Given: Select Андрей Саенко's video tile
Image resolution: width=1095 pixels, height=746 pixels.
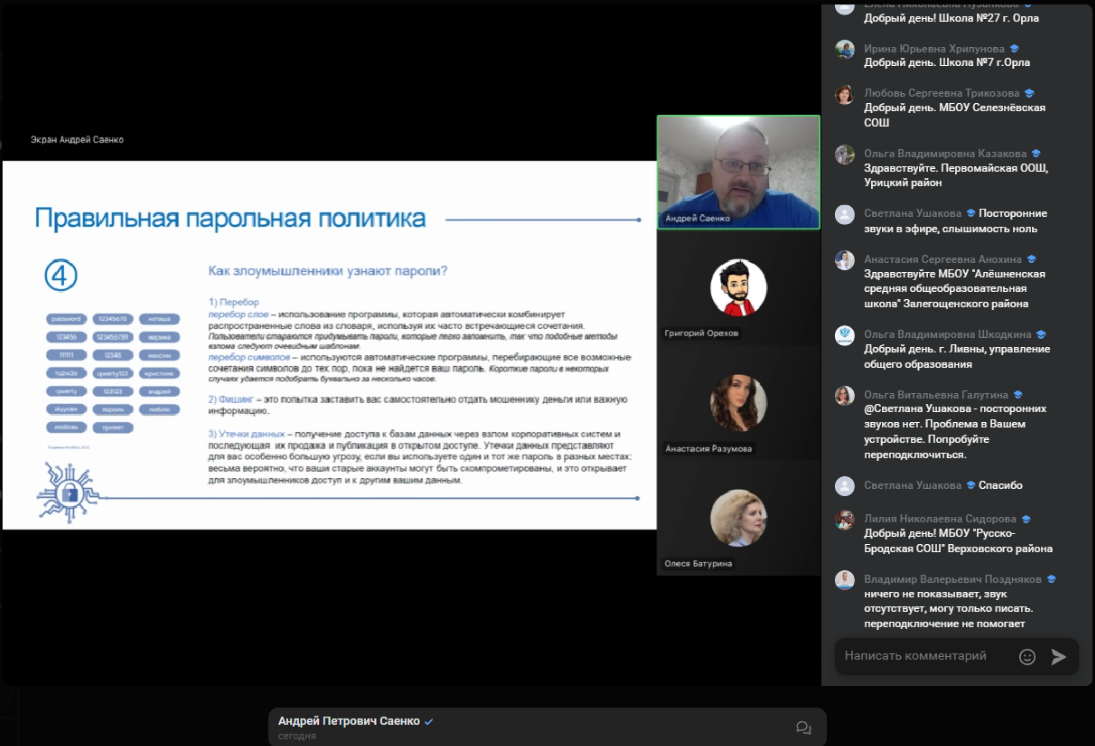Looking at the screenshot, I should 738,172.
